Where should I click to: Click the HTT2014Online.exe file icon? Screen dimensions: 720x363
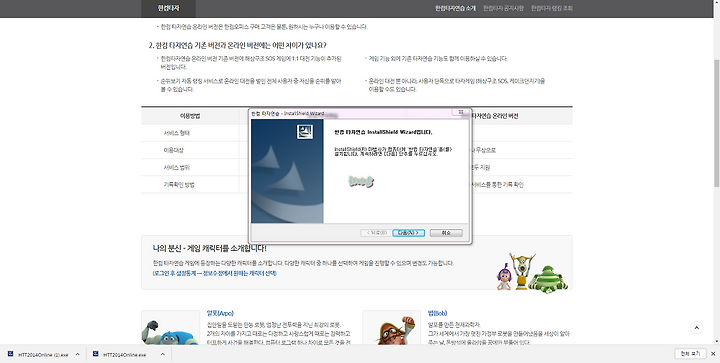tap(96, 354)
